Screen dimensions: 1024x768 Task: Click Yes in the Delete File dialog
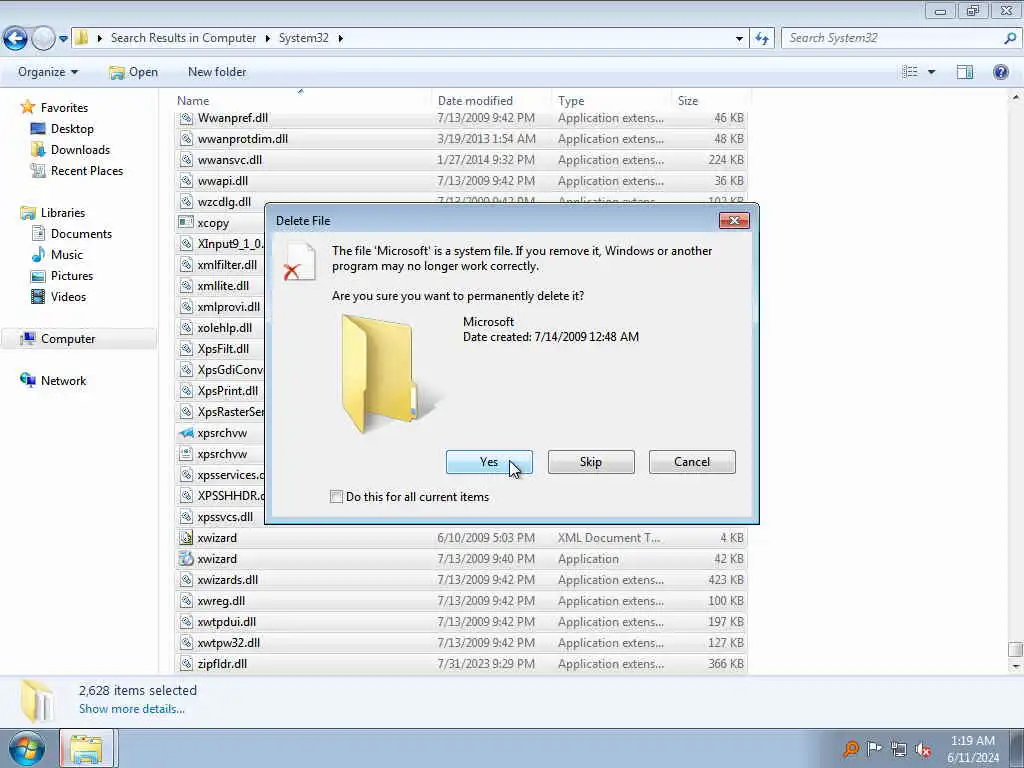(x=489, y=462)
